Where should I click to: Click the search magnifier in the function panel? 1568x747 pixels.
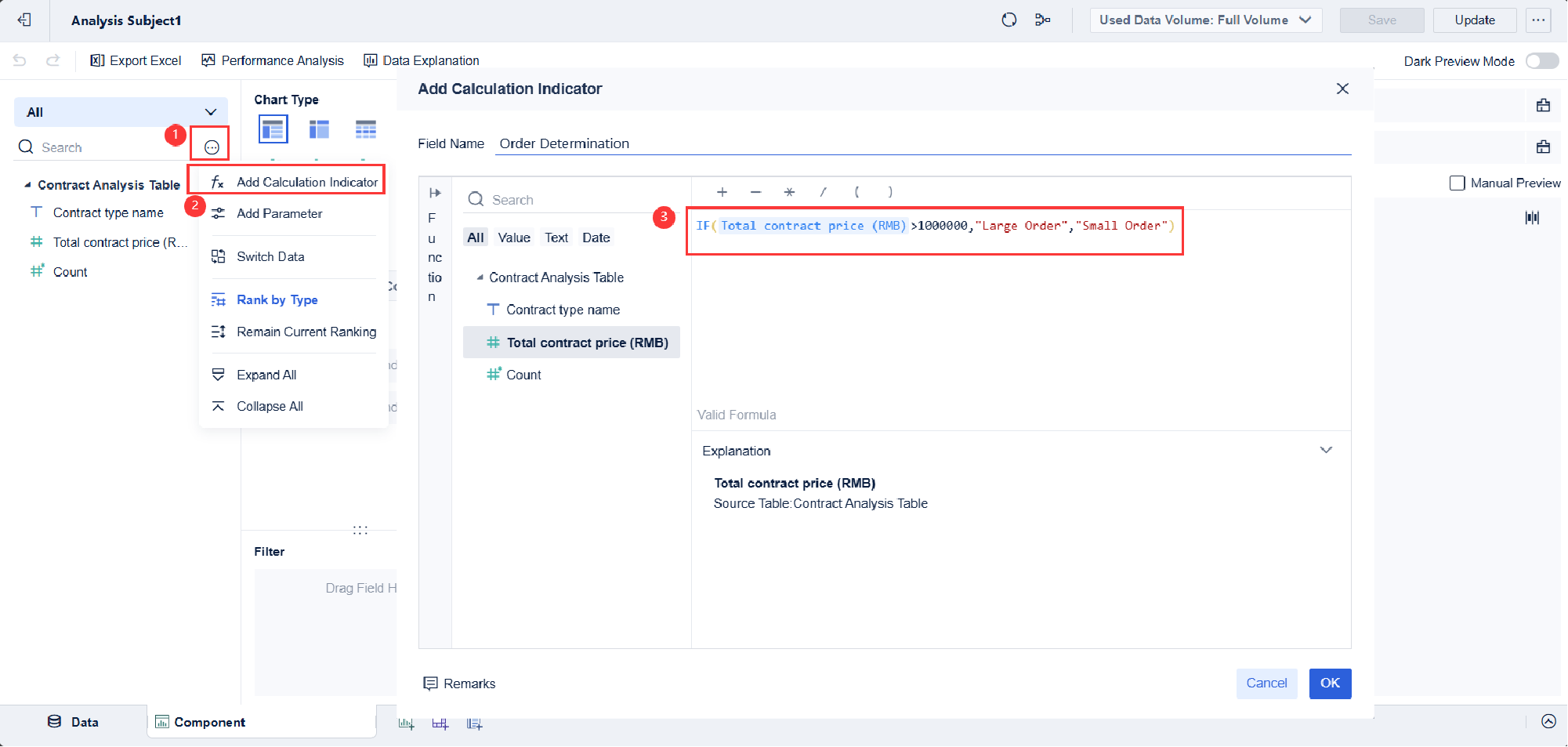(476, 199)
